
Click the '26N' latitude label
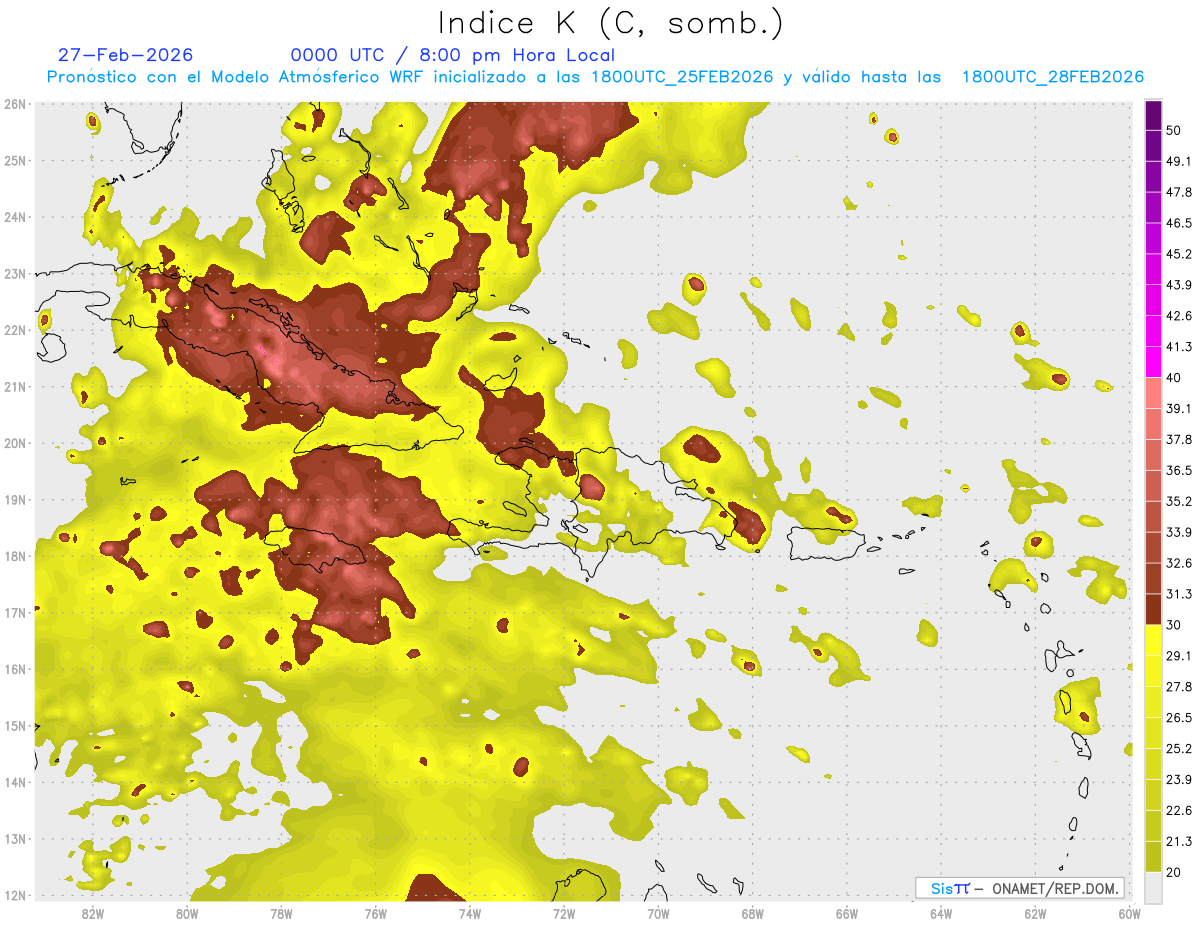point(15,104)
